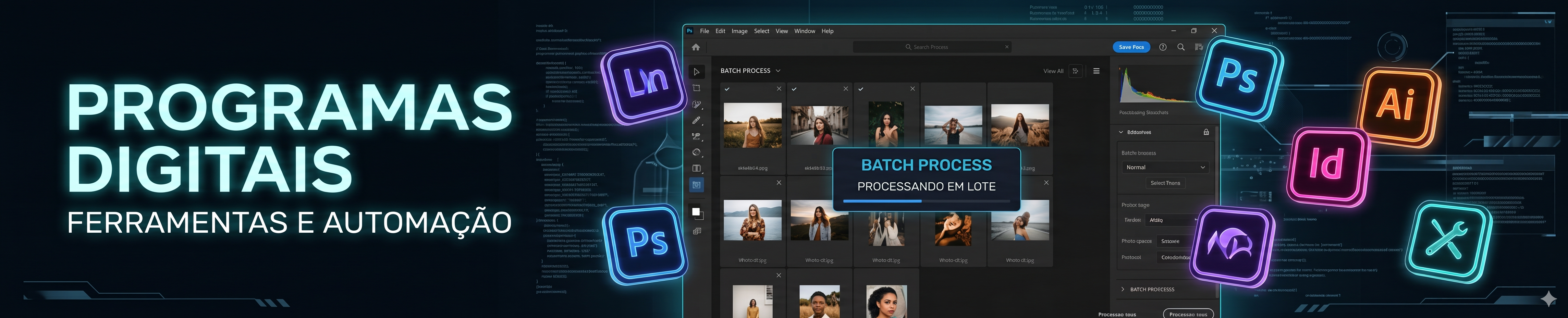Open the View menu
This screenshot has height=318, width=1568.
click(x=782, y=31)
